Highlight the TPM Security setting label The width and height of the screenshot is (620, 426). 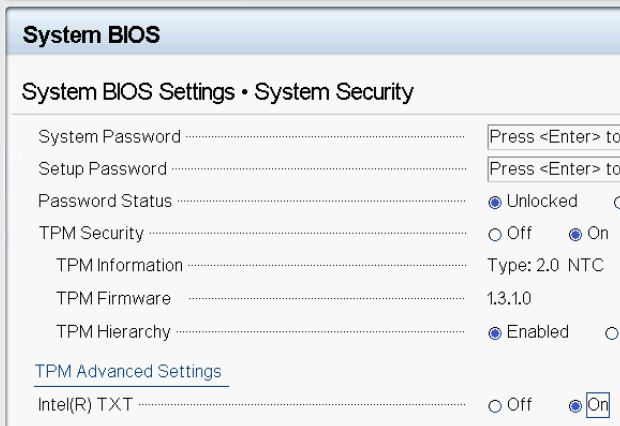[91, 233]
